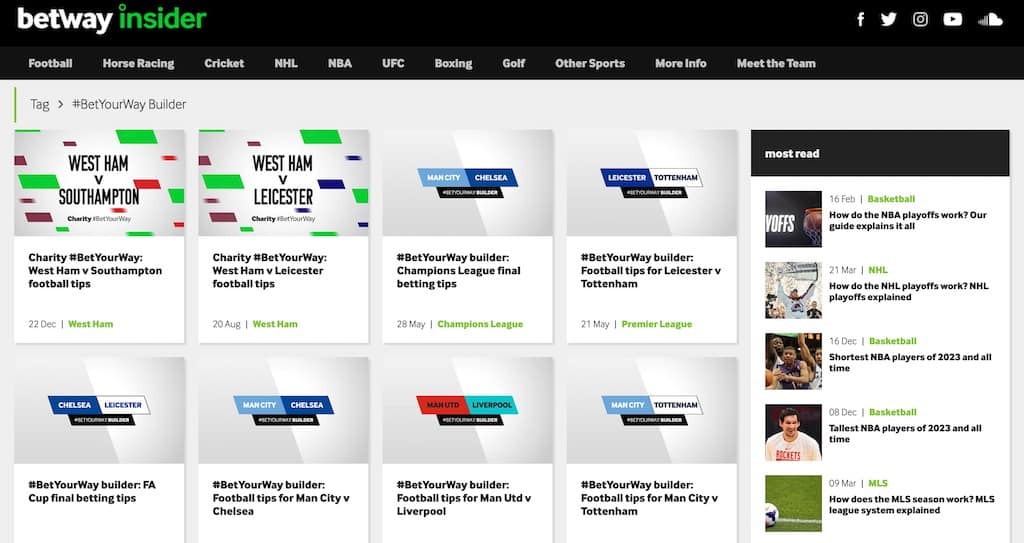Open the Betway SoundCloud icon
Image resolution: width=1024 pixels, height=543 pixels.
(990, 19)
